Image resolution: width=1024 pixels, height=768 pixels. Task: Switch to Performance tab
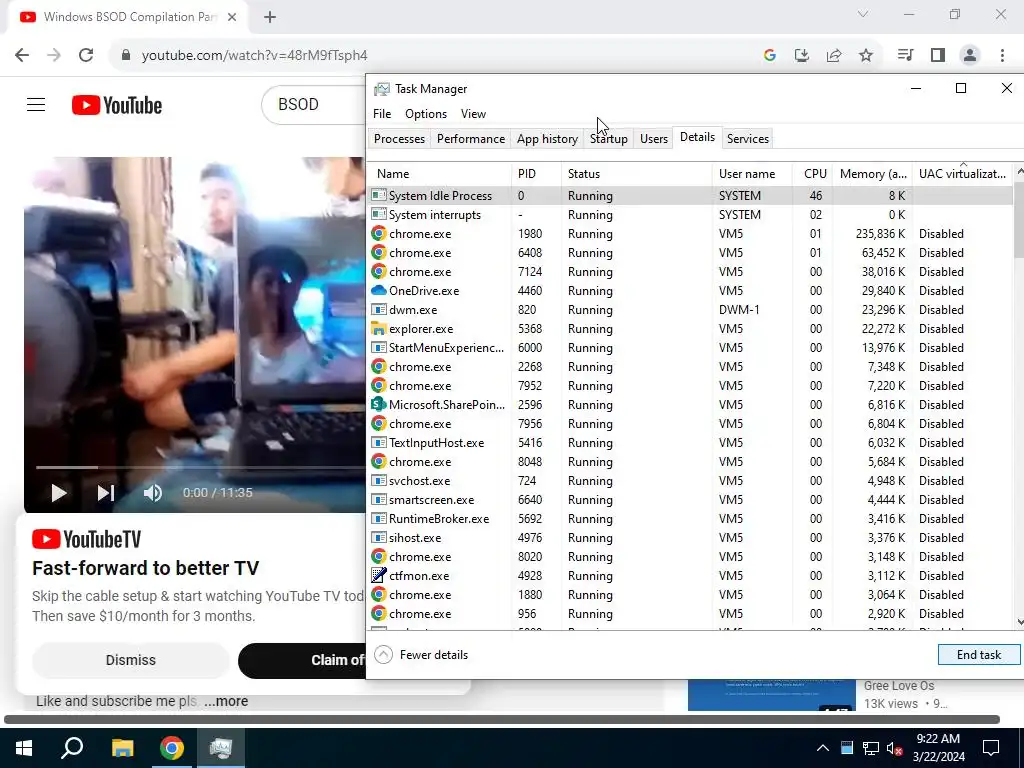coord(471,138)
